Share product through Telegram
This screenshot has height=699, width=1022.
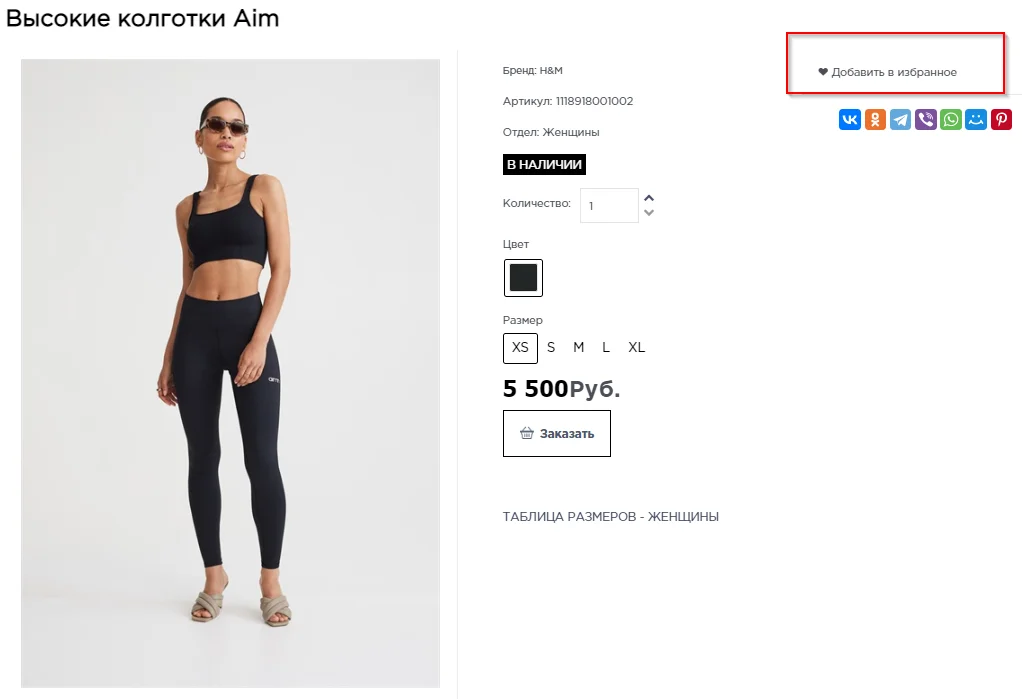click(x=900, y=120)
